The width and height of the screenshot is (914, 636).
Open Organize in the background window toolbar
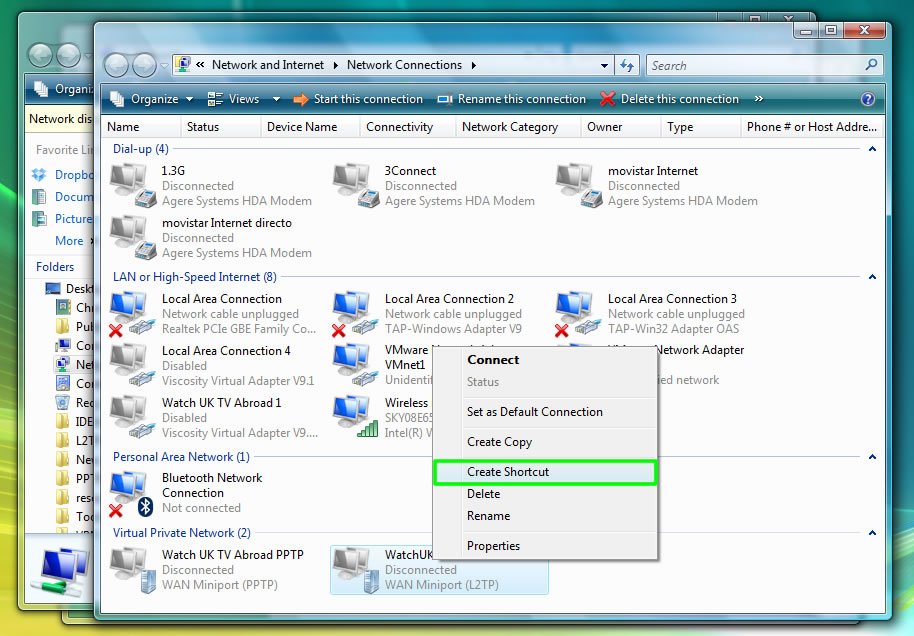(63, 89)
